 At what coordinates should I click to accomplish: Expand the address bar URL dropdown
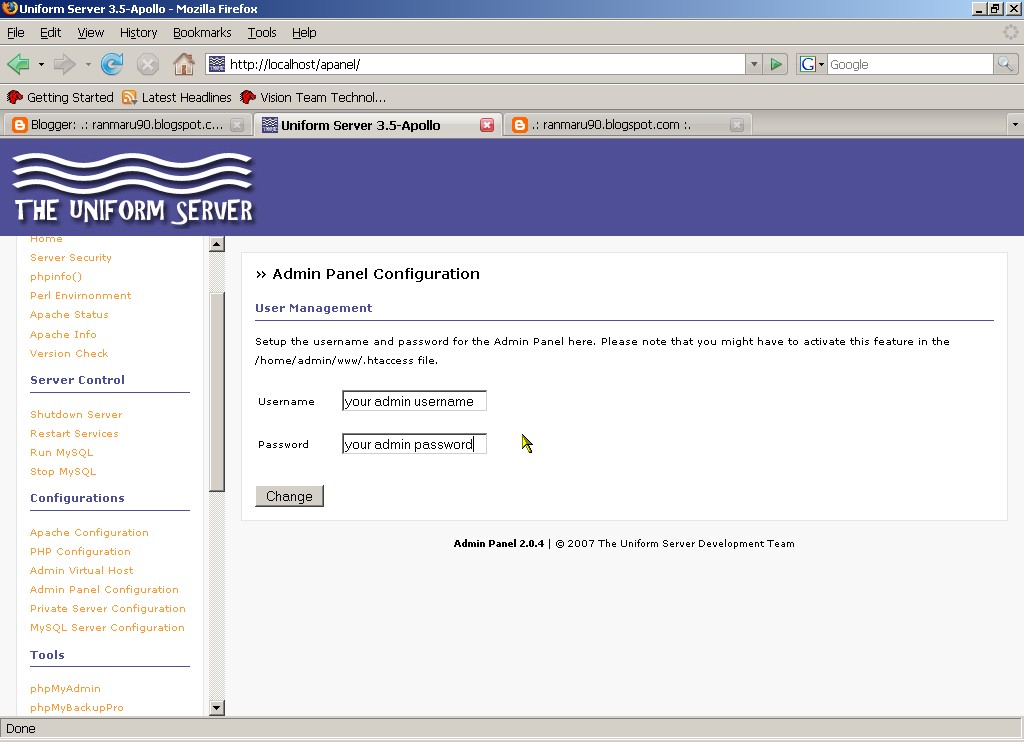[754, 64]
